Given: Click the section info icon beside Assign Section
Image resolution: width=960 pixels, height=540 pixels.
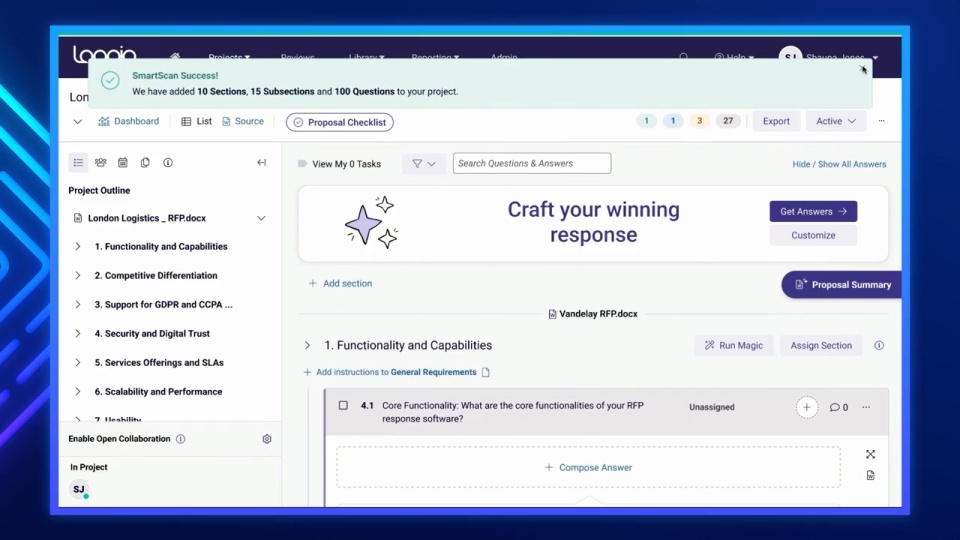Looking at the screenshot, I should (x=879, y=345).
